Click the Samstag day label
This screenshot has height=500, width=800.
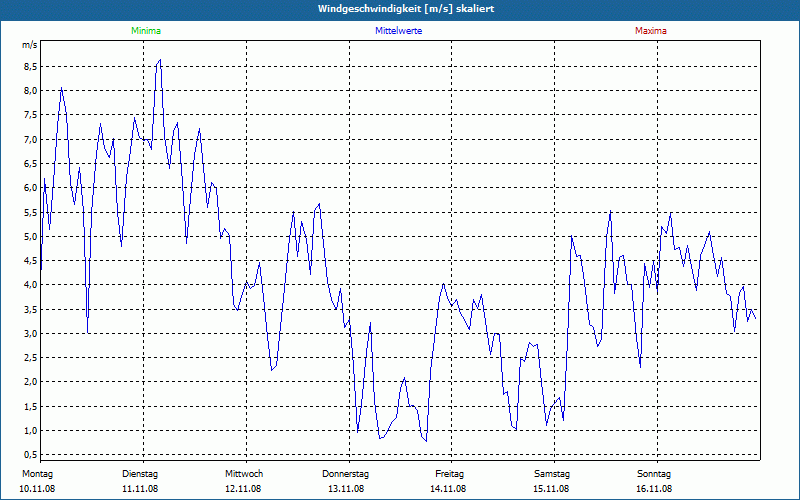pos(552,474)
